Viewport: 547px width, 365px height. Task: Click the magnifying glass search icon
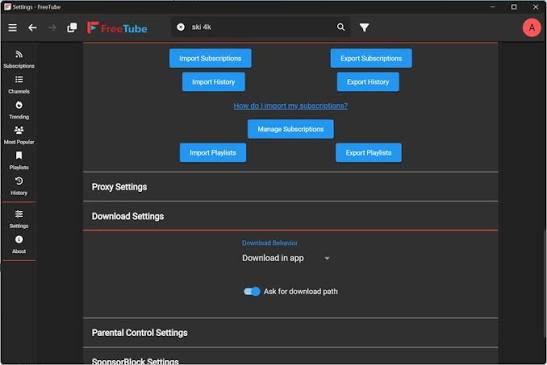tap(341, 27)
